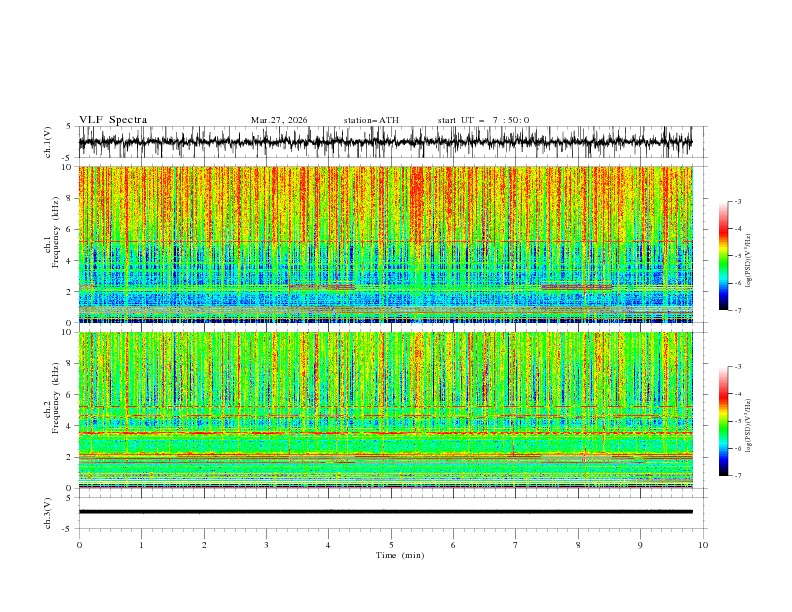Click the time axis tick label "1"
Viewport: 792px width, 612px height.
[141, 545]
